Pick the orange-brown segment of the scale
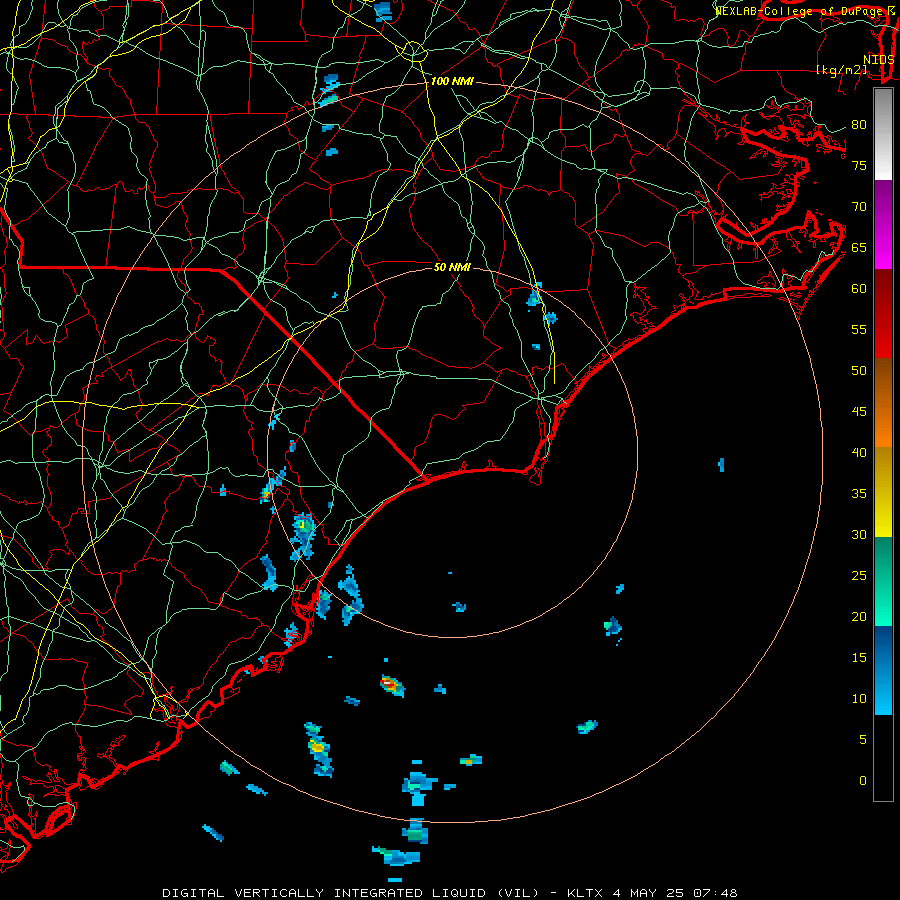The height and width of the screenshot is (900, 900). (883, 402)
